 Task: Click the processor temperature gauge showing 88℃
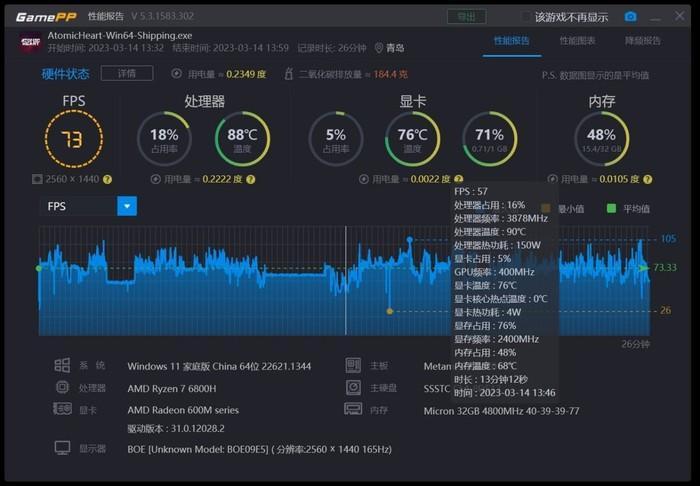[242, 139]
